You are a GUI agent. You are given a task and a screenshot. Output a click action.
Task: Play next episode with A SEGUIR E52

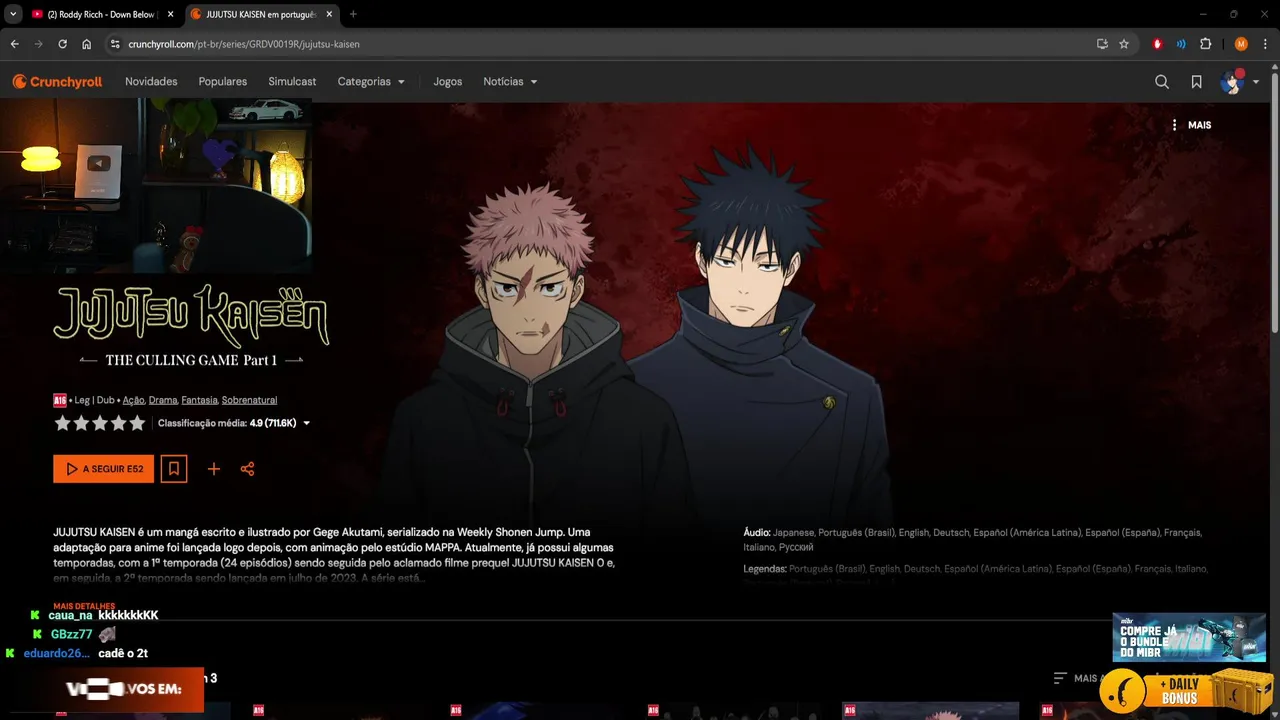pos(104,469)
